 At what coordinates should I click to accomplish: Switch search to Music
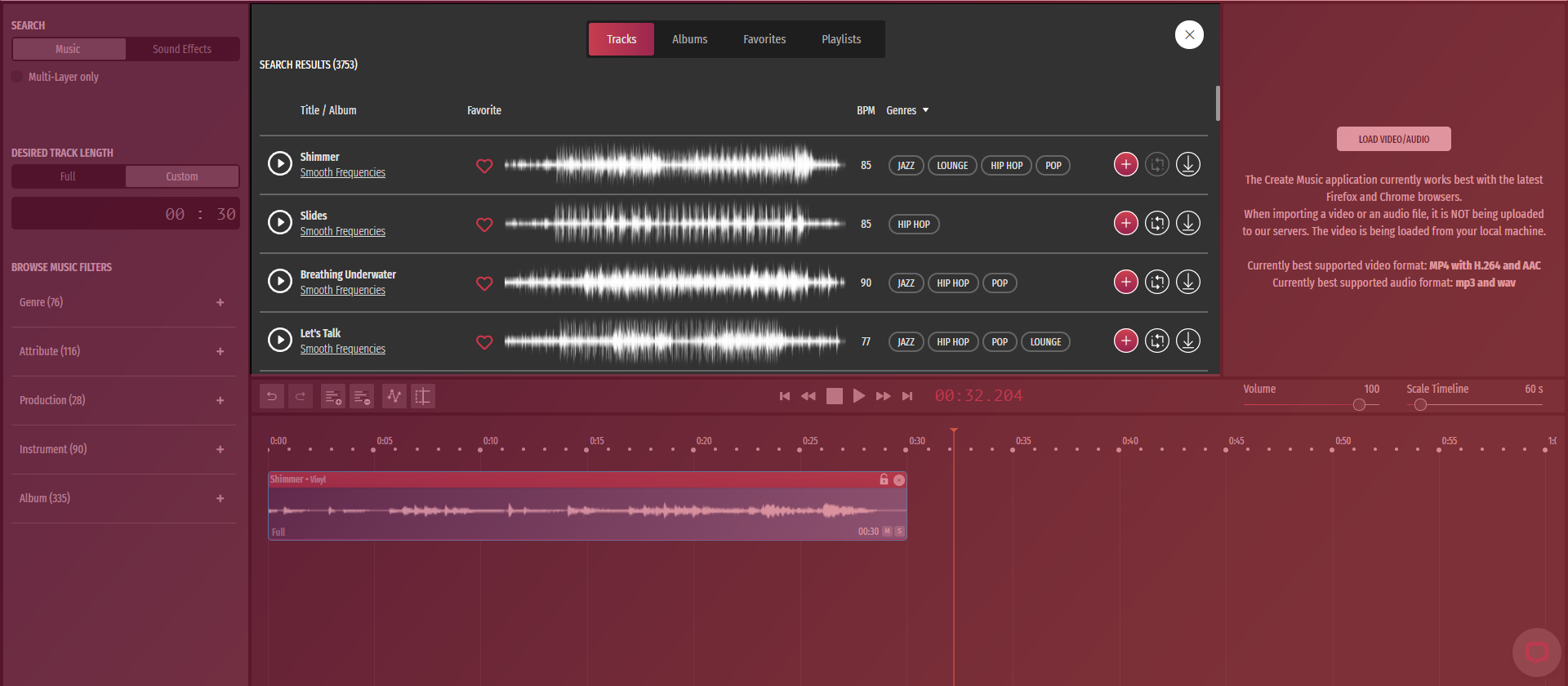(x=69, y=49)
